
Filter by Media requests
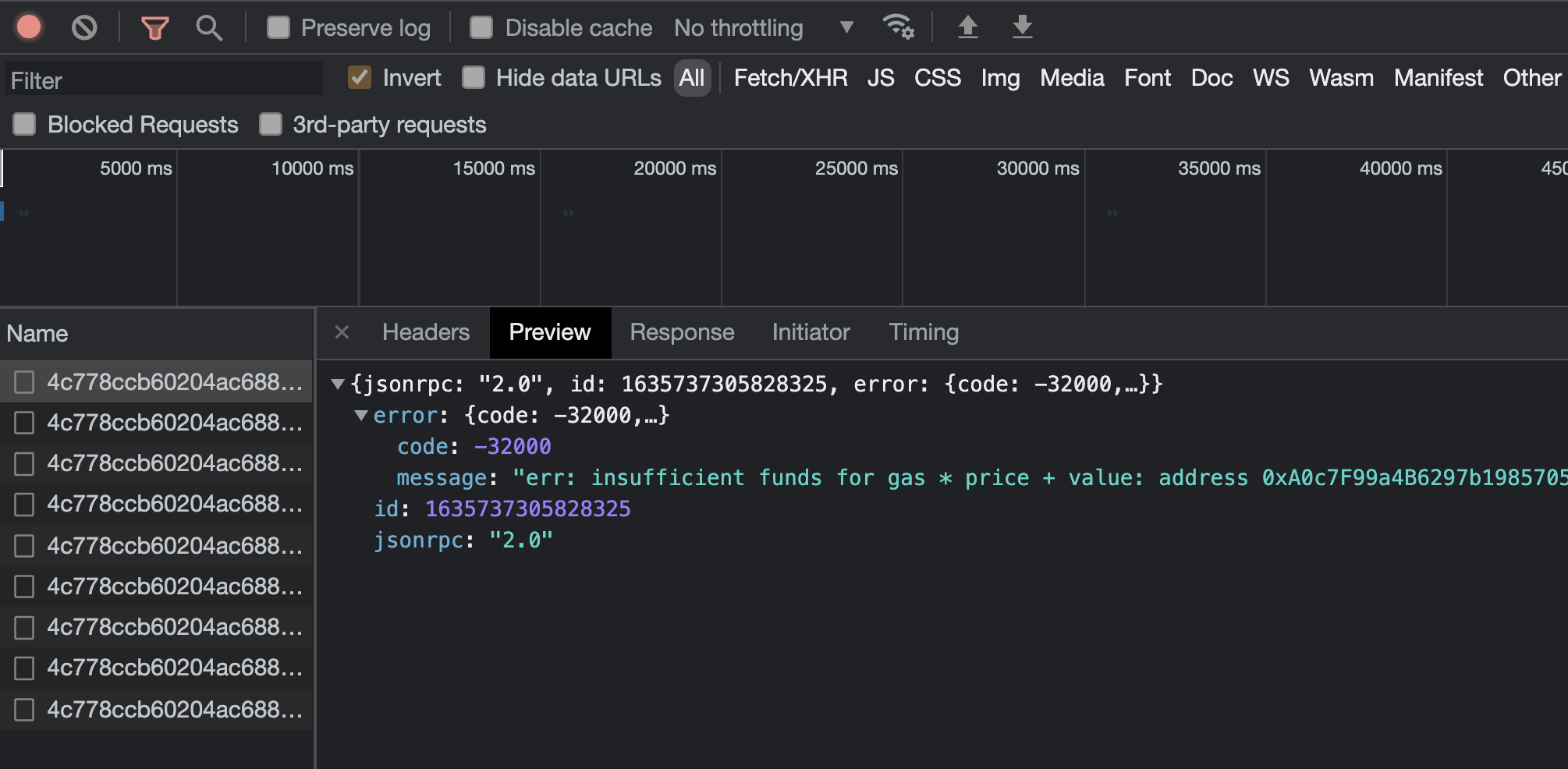coord(1072,78)
